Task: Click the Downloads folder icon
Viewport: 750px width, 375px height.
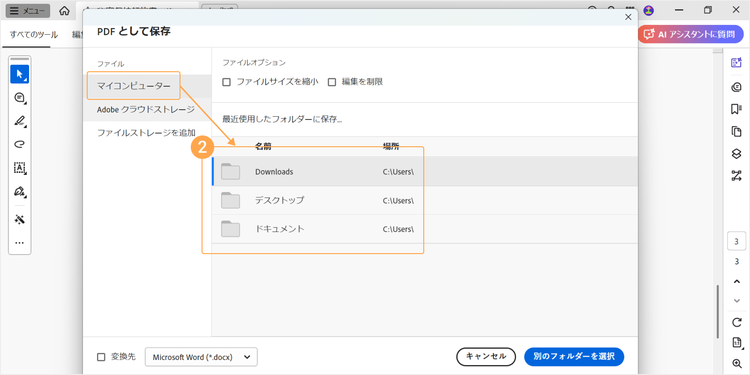Action: coord(231,172)
